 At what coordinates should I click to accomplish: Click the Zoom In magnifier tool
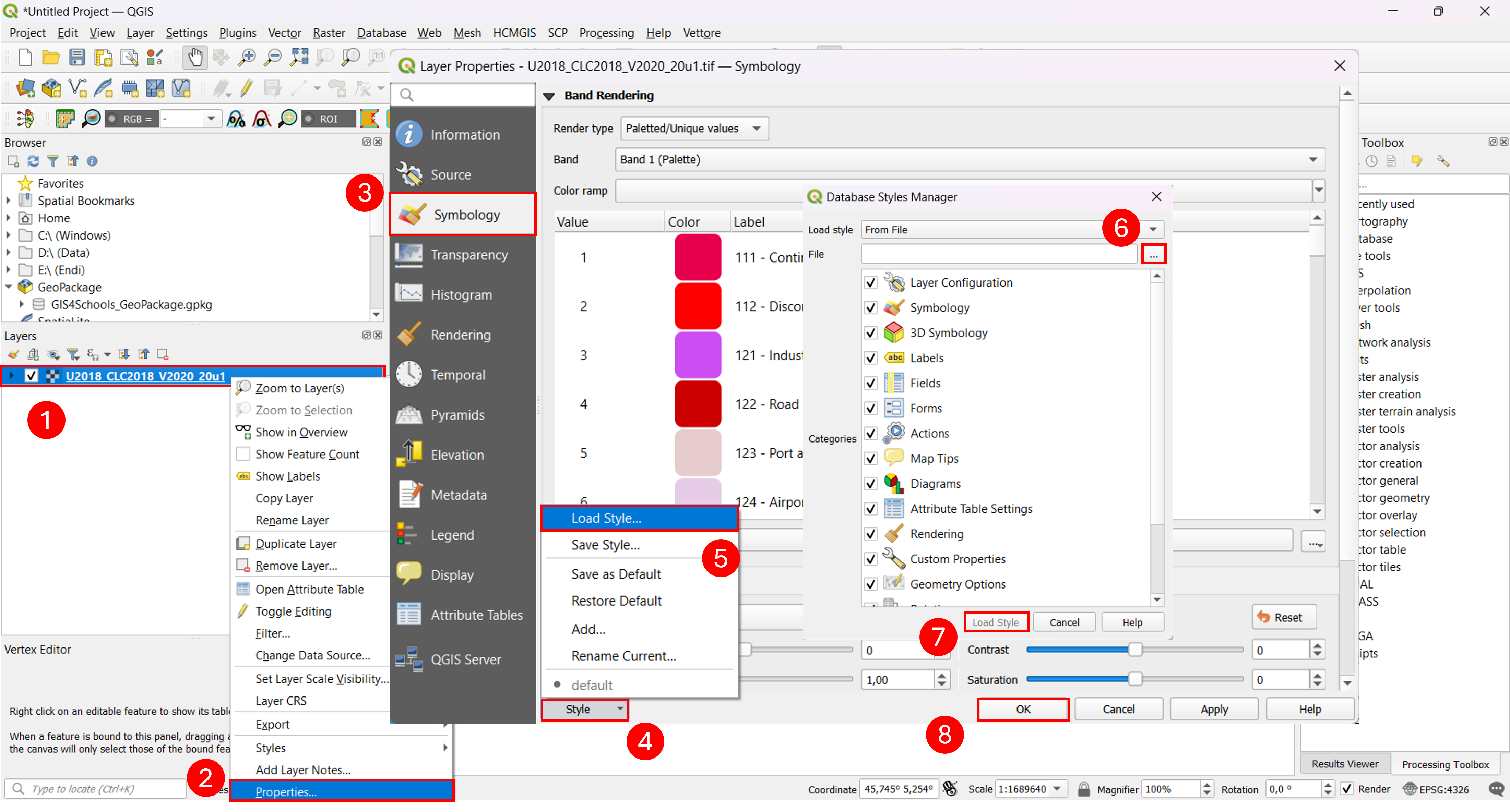coord(247,58)
